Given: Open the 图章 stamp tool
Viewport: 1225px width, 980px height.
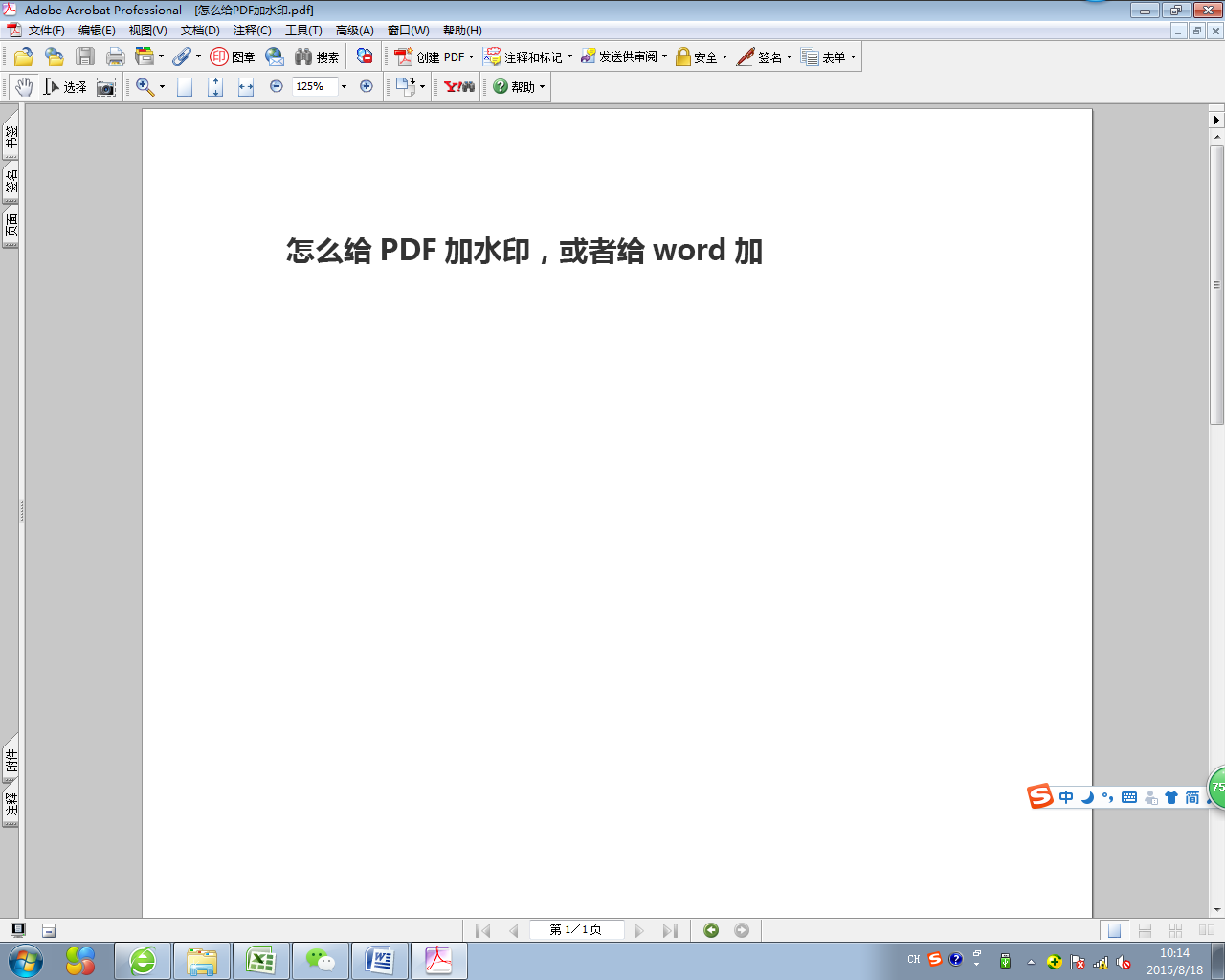Looking at the screenshot, I should pos(233,56).
